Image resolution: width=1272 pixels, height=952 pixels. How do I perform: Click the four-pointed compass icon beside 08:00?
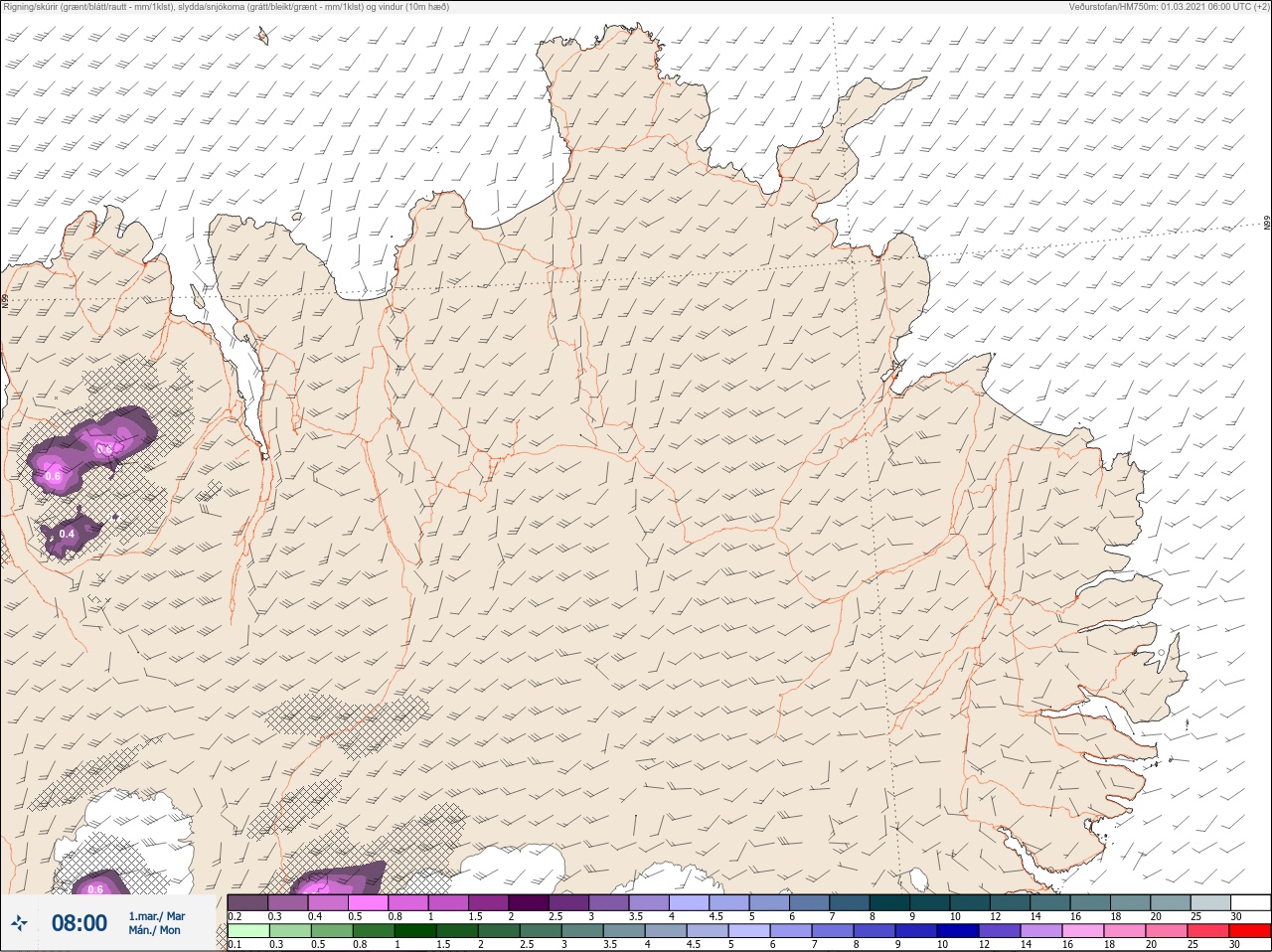click(19, 923)
